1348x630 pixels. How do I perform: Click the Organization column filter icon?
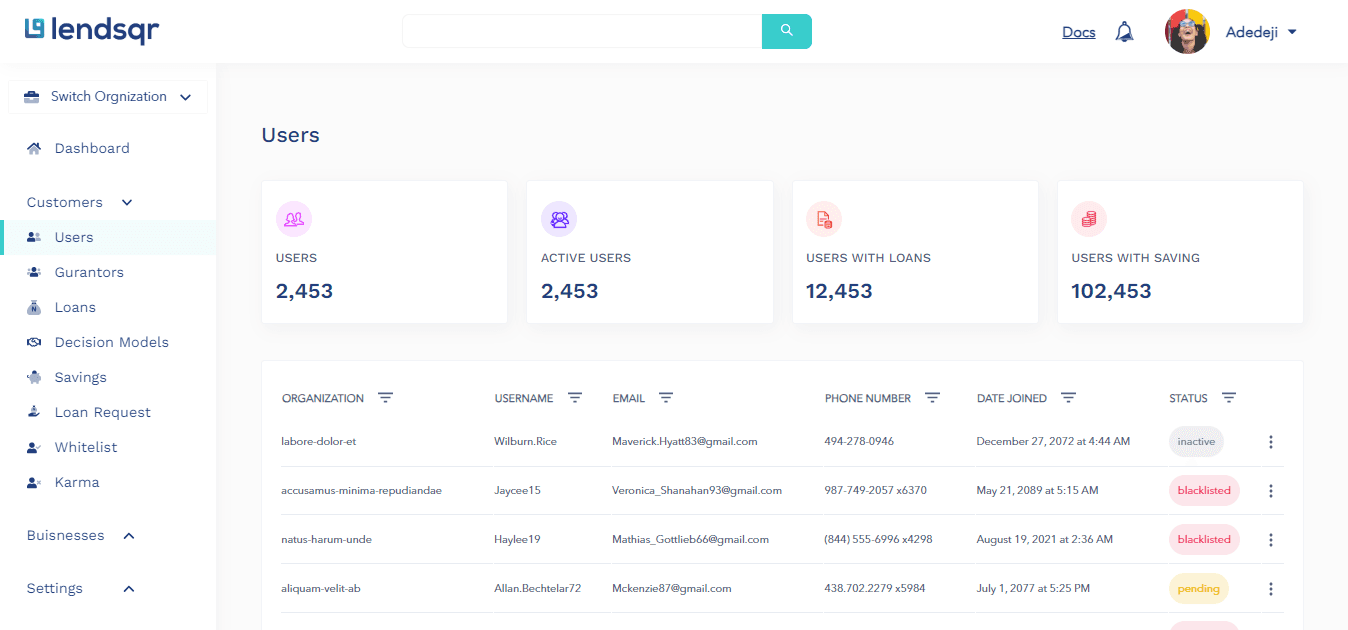coord(385,398)
